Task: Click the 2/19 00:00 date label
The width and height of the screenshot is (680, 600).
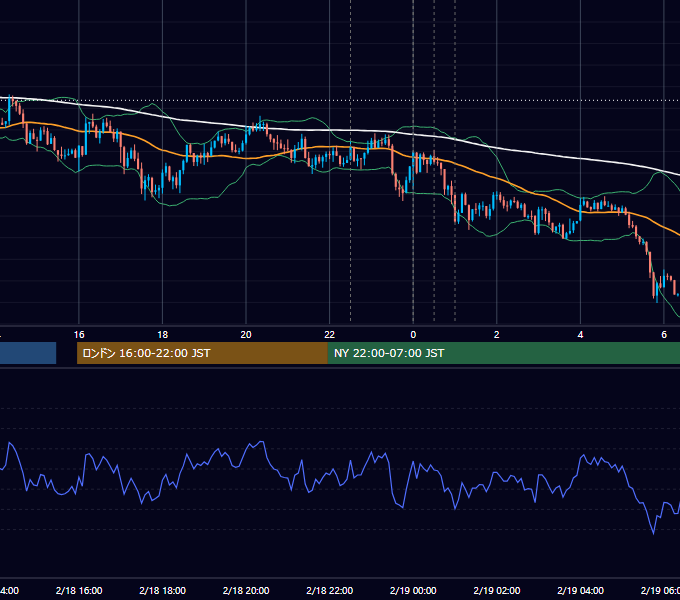Action: tap(413, 590)
